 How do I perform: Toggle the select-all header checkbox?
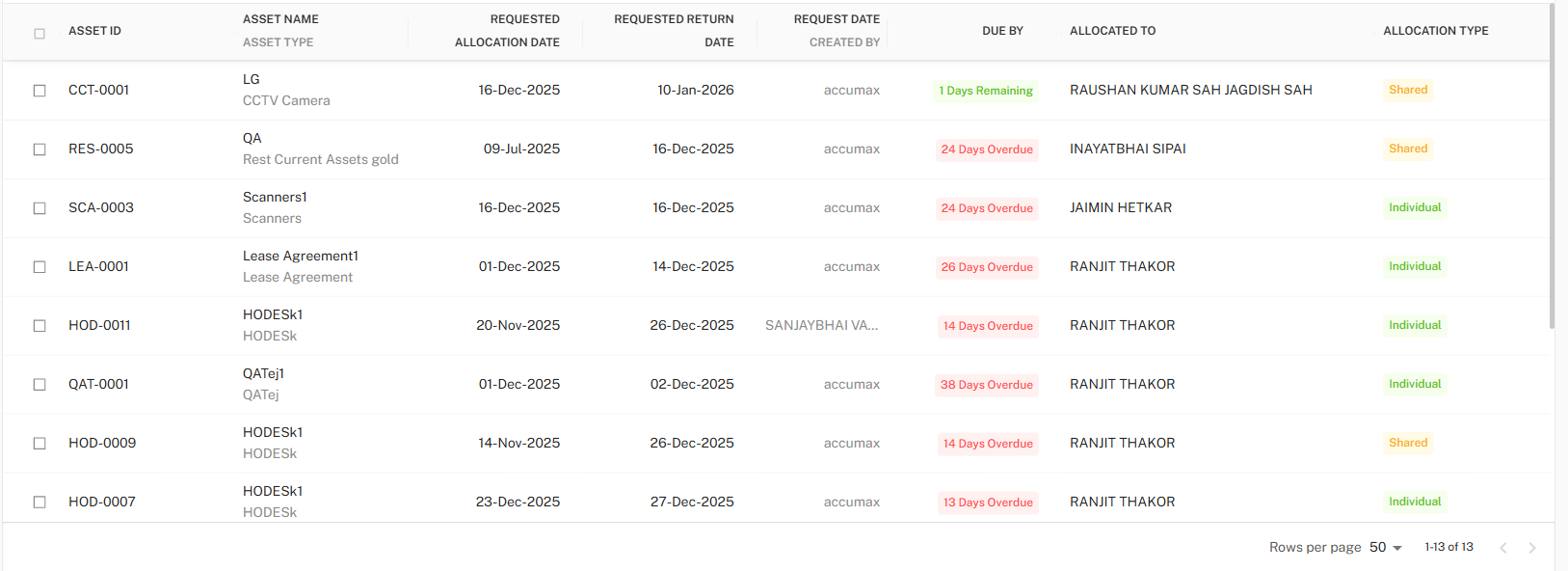[x=40, y=34]
